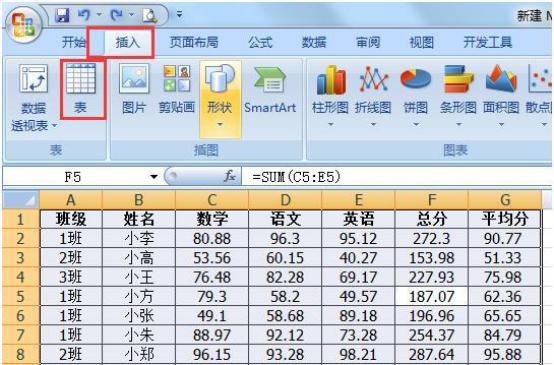
Task: Open the Office button menu
Action: [x=23, y=25]
